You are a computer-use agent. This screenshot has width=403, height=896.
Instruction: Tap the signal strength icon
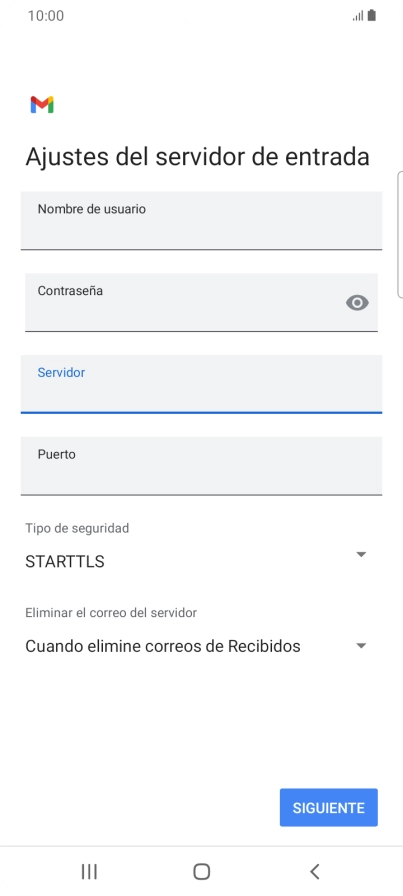coord(358,16)
